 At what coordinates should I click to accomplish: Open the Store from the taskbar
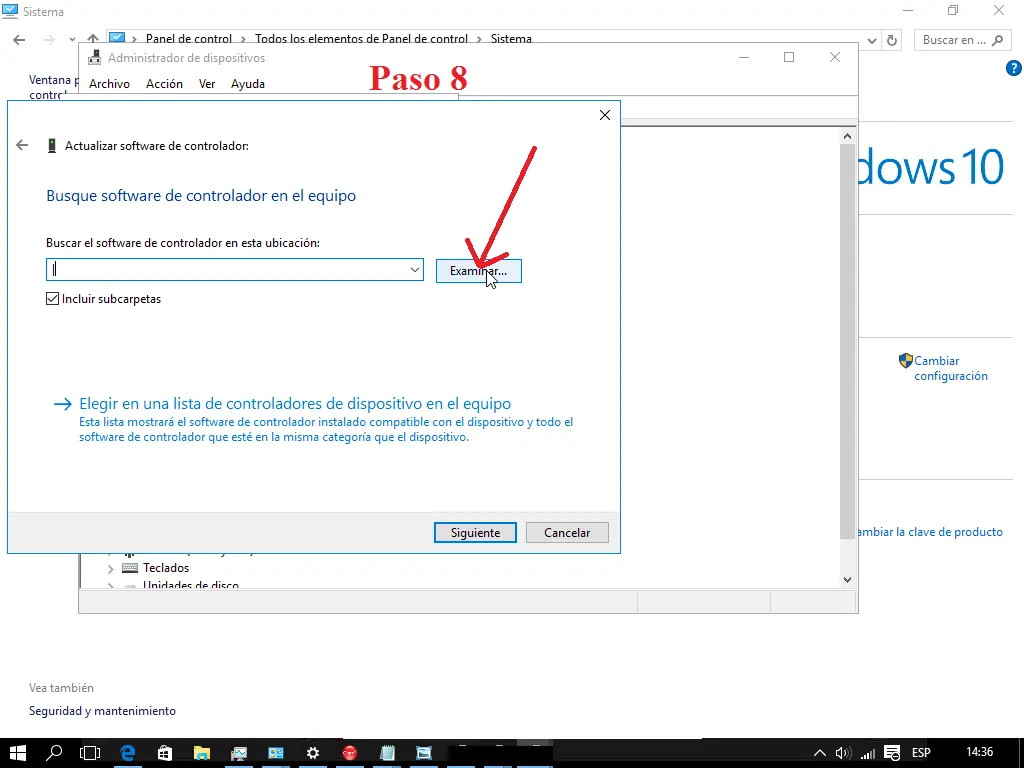(165, 753)
